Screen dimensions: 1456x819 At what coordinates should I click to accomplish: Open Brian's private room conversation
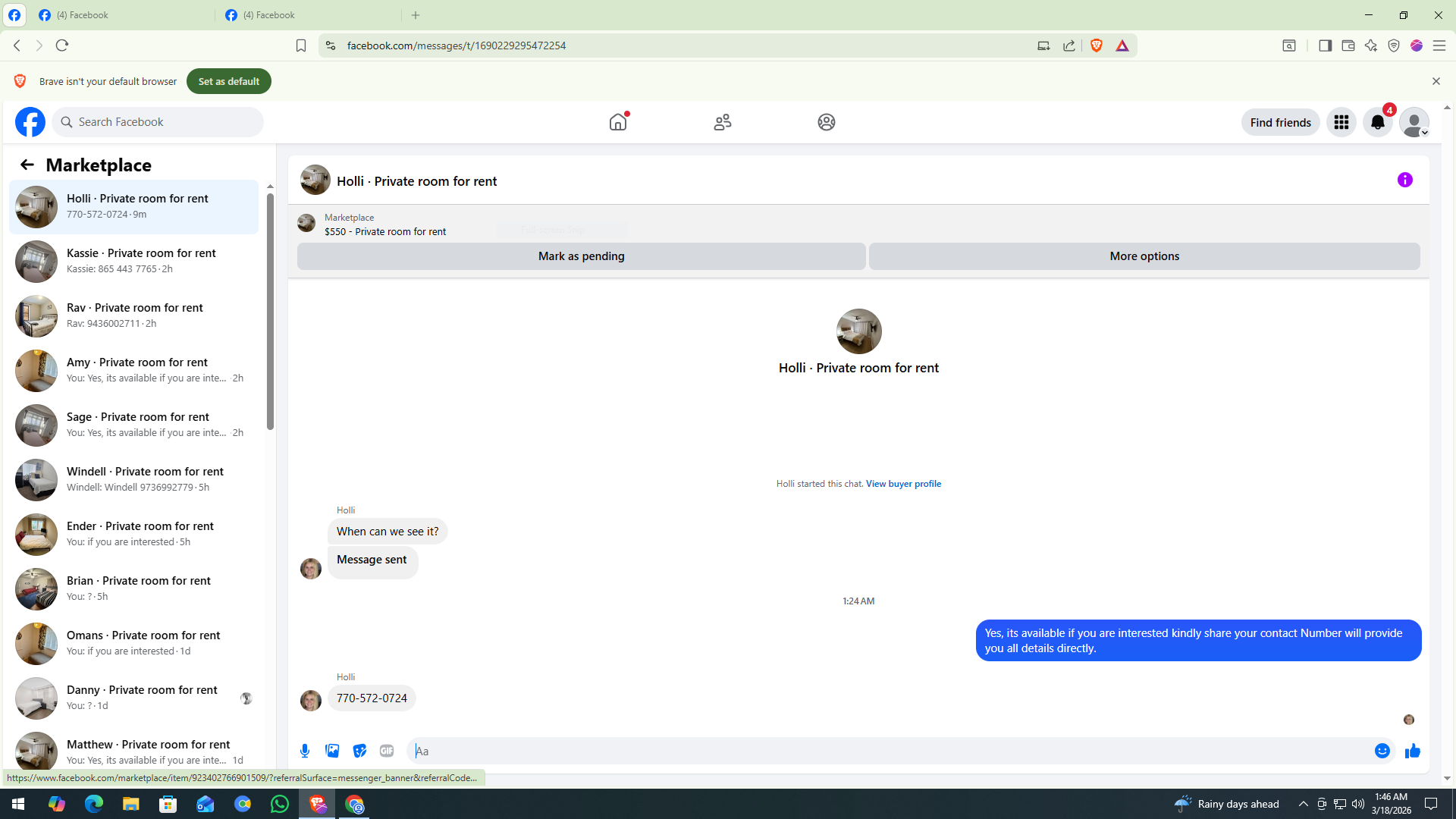pyautogui.click(x=134, y=588)
